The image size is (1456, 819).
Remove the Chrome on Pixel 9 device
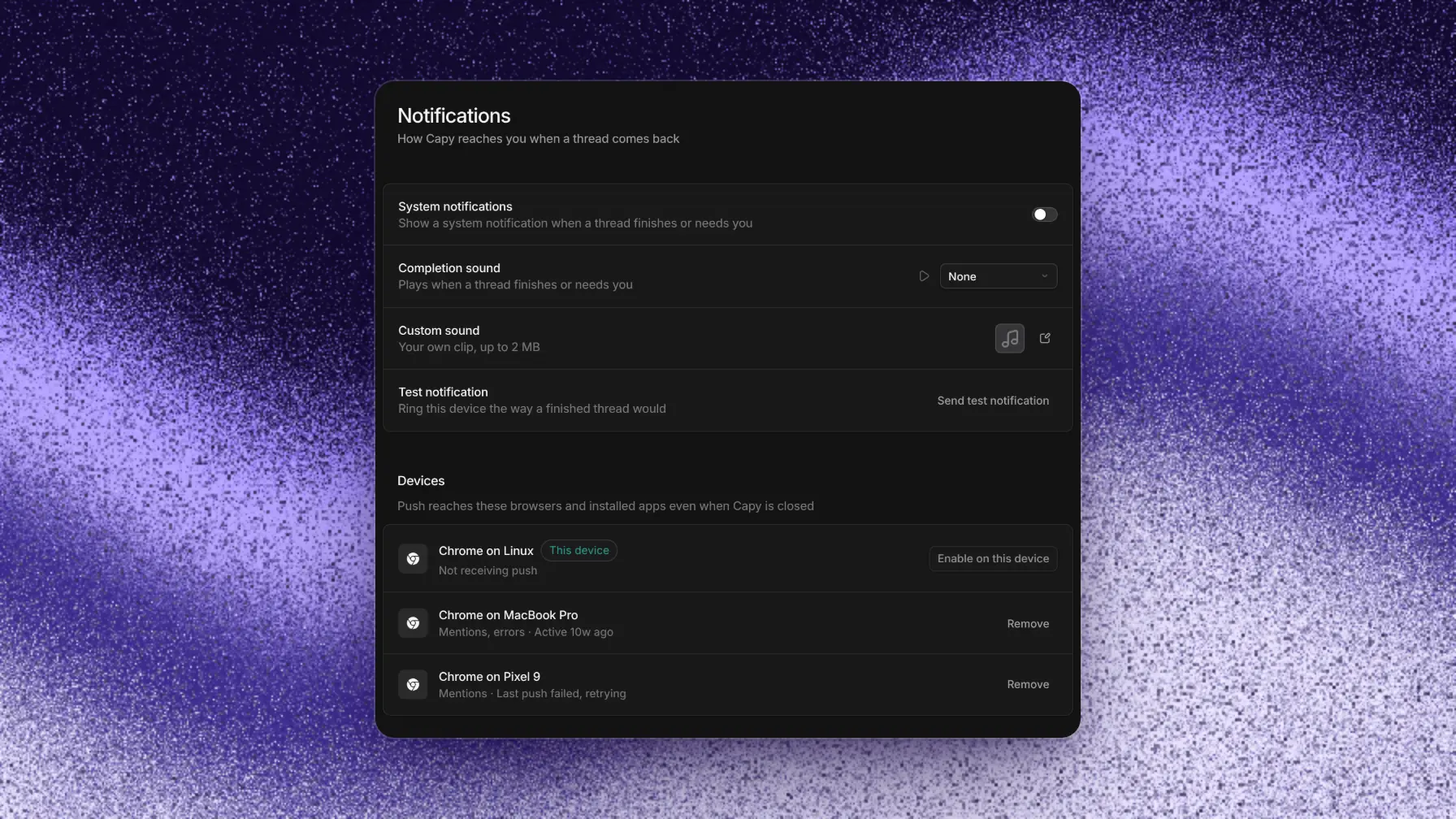[1028, 685]
